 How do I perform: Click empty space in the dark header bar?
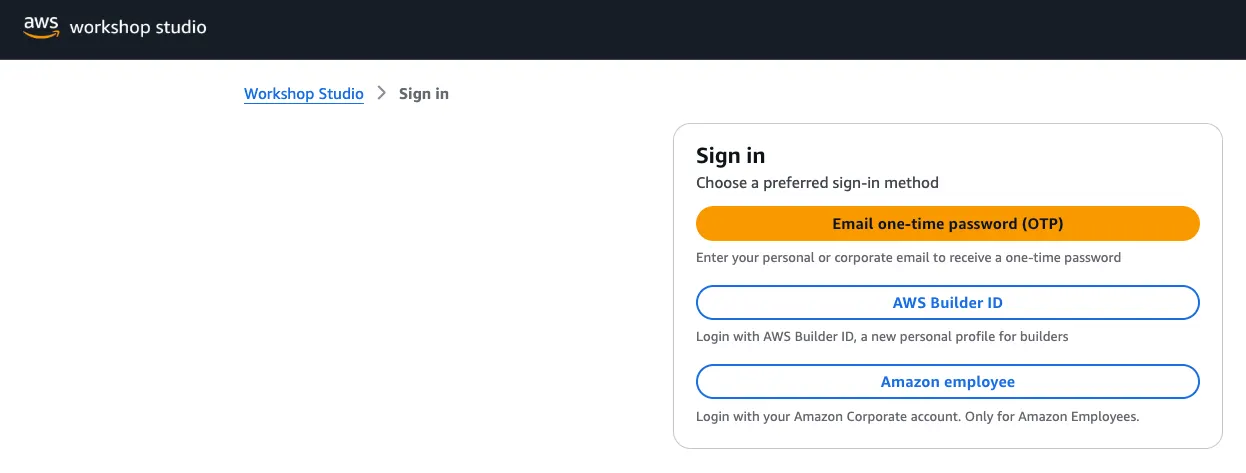click(700, 28)
